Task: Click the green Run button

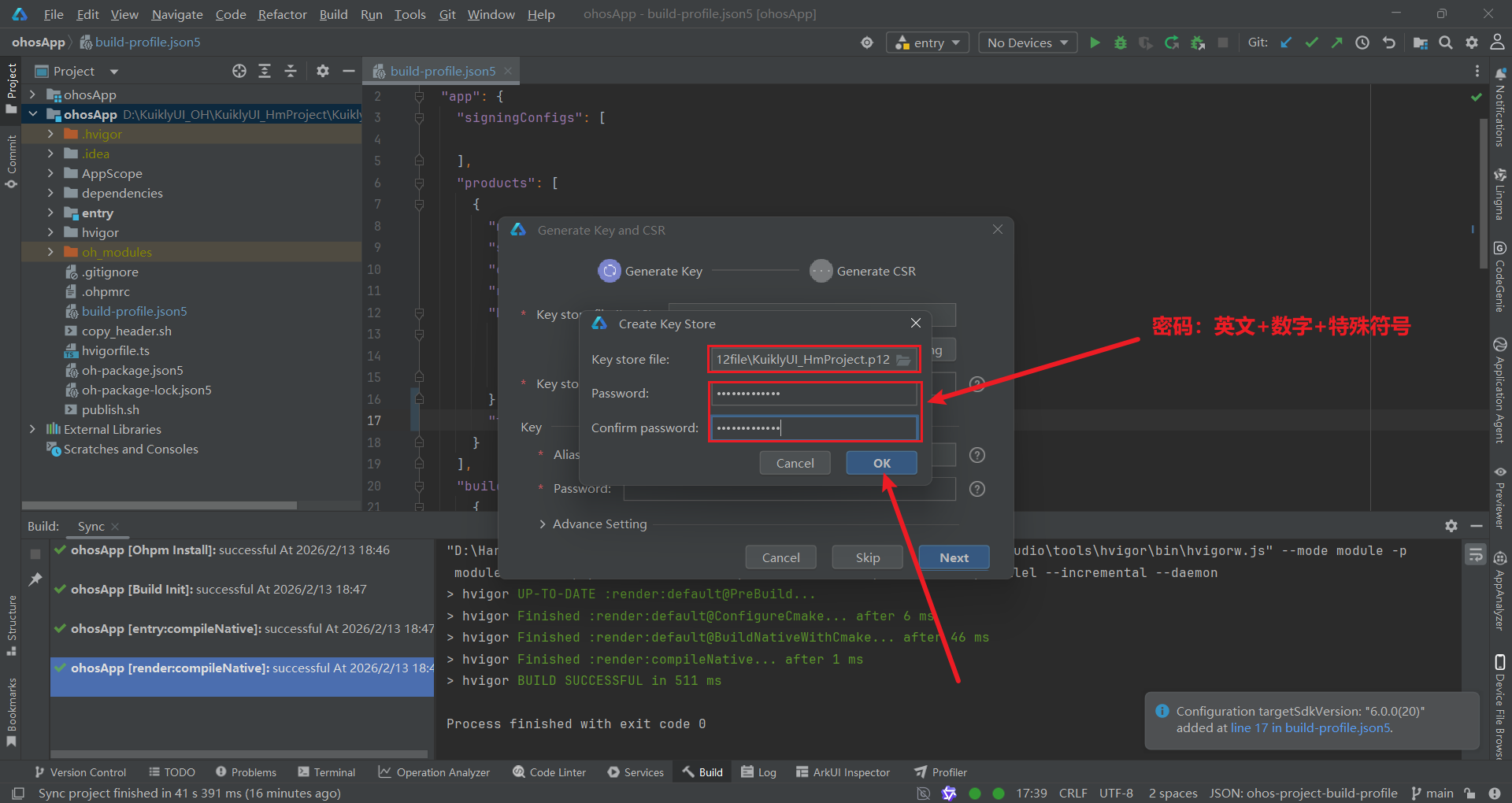Action: pyautogui.click(x=1095, y=43)
